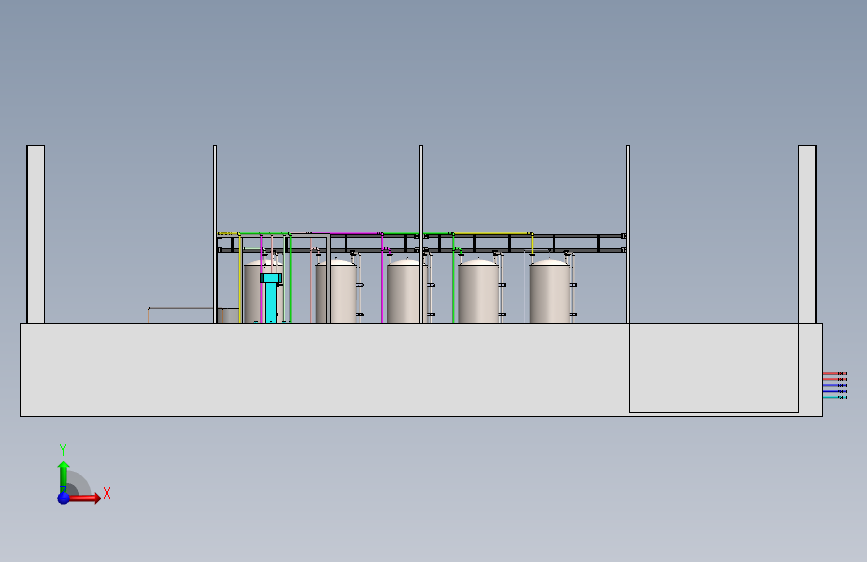Select the cyan T-shaped component near the tanks

271,298
